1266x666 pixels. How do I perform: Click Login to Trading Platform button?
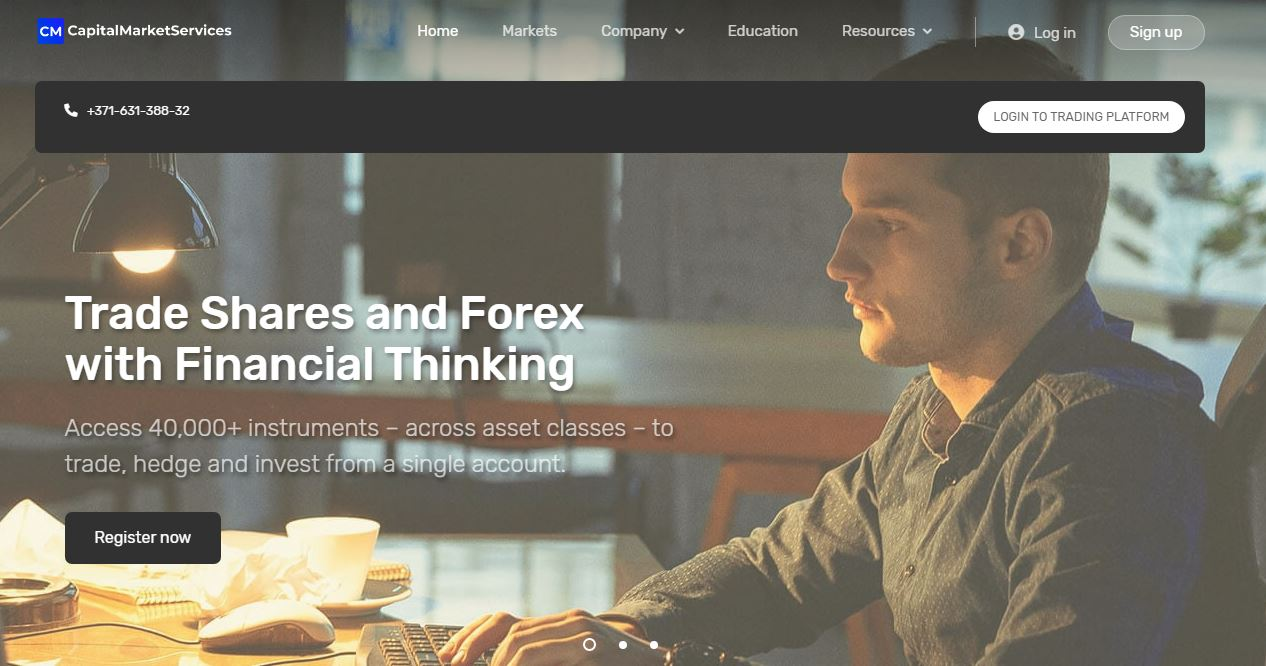click(x=1081, y=117)
